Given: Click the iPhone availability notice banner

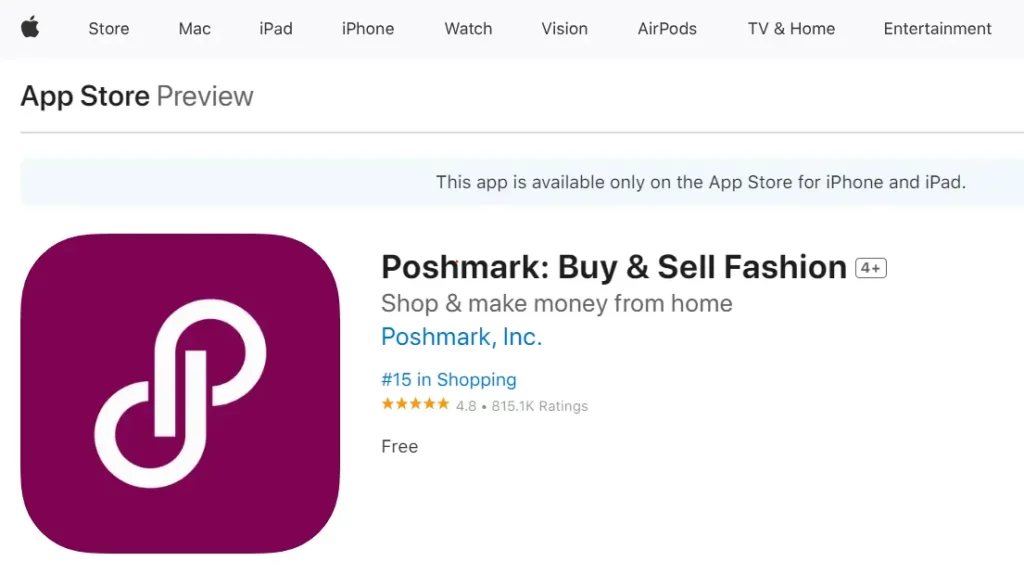Looking at the screenshot, I should click(700, 182).
